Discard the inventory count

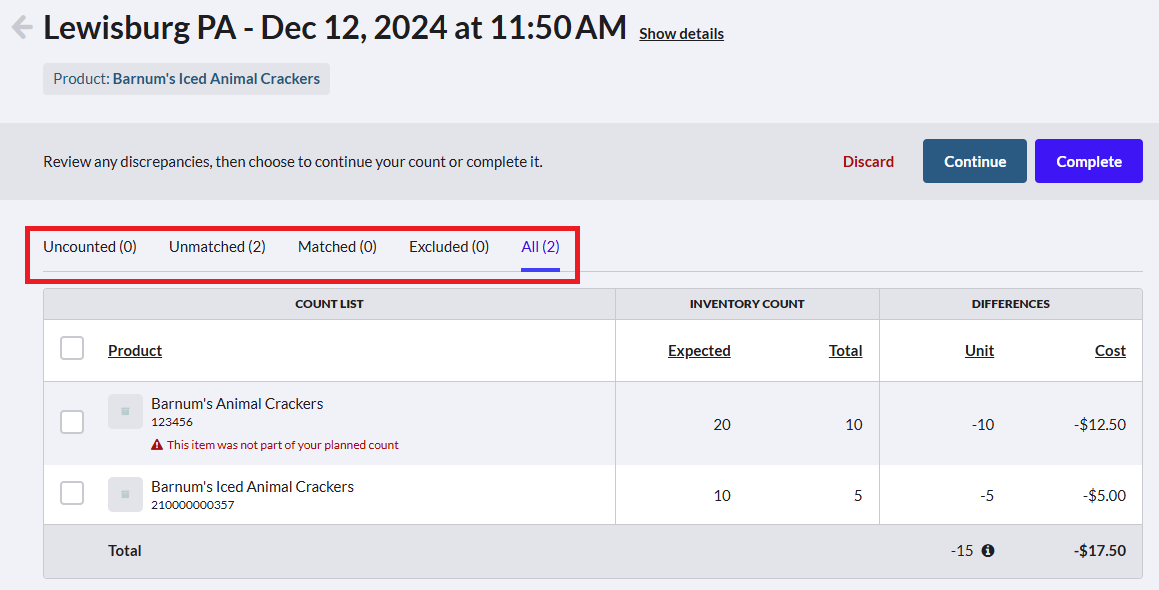pyautogui.click(x=869, y=161)
